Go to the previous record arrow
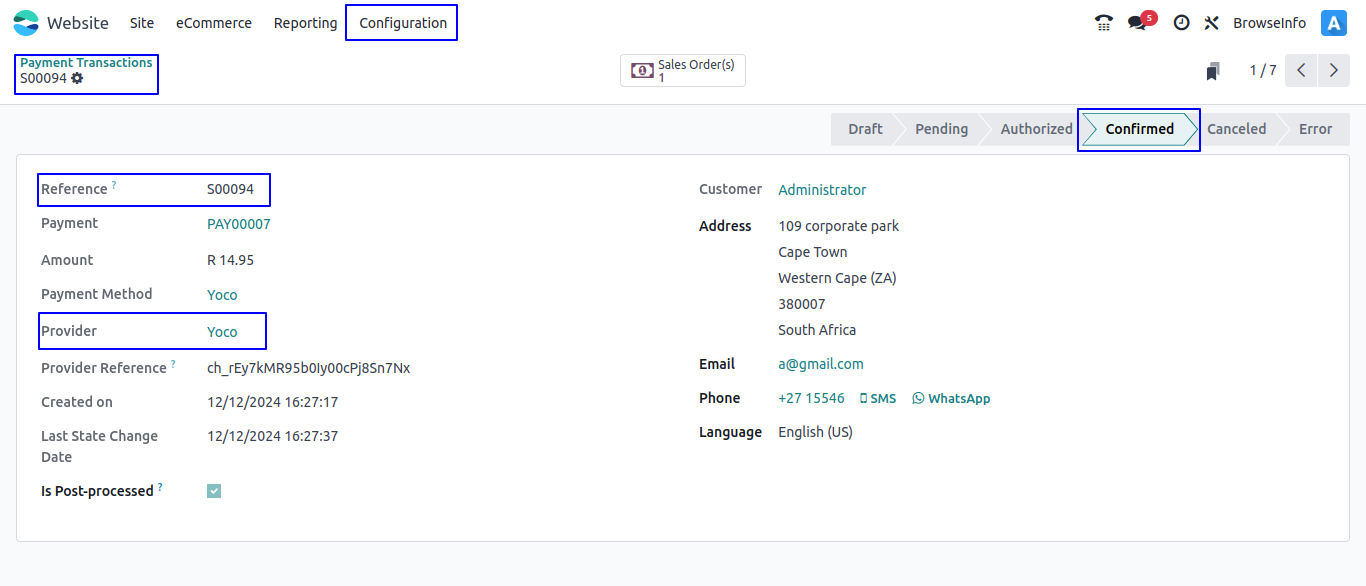 pyautogui.click(x=1301, y=71)
